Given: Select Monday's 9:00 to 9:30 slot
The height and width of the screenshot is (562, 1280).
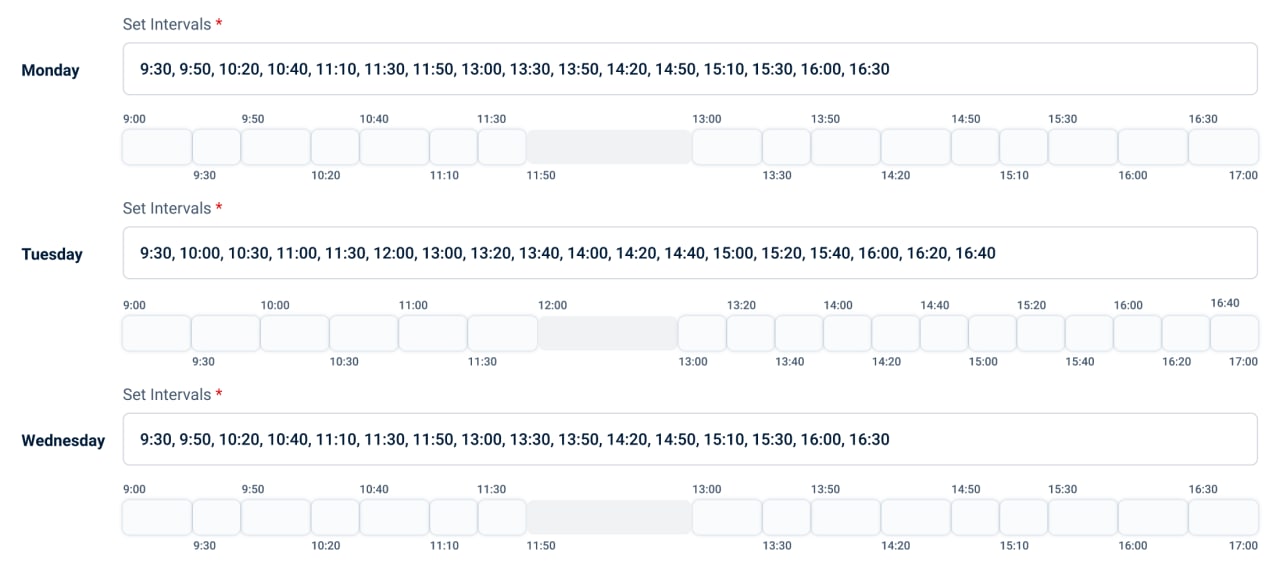Looking at the screenshot, I should 157,147.
